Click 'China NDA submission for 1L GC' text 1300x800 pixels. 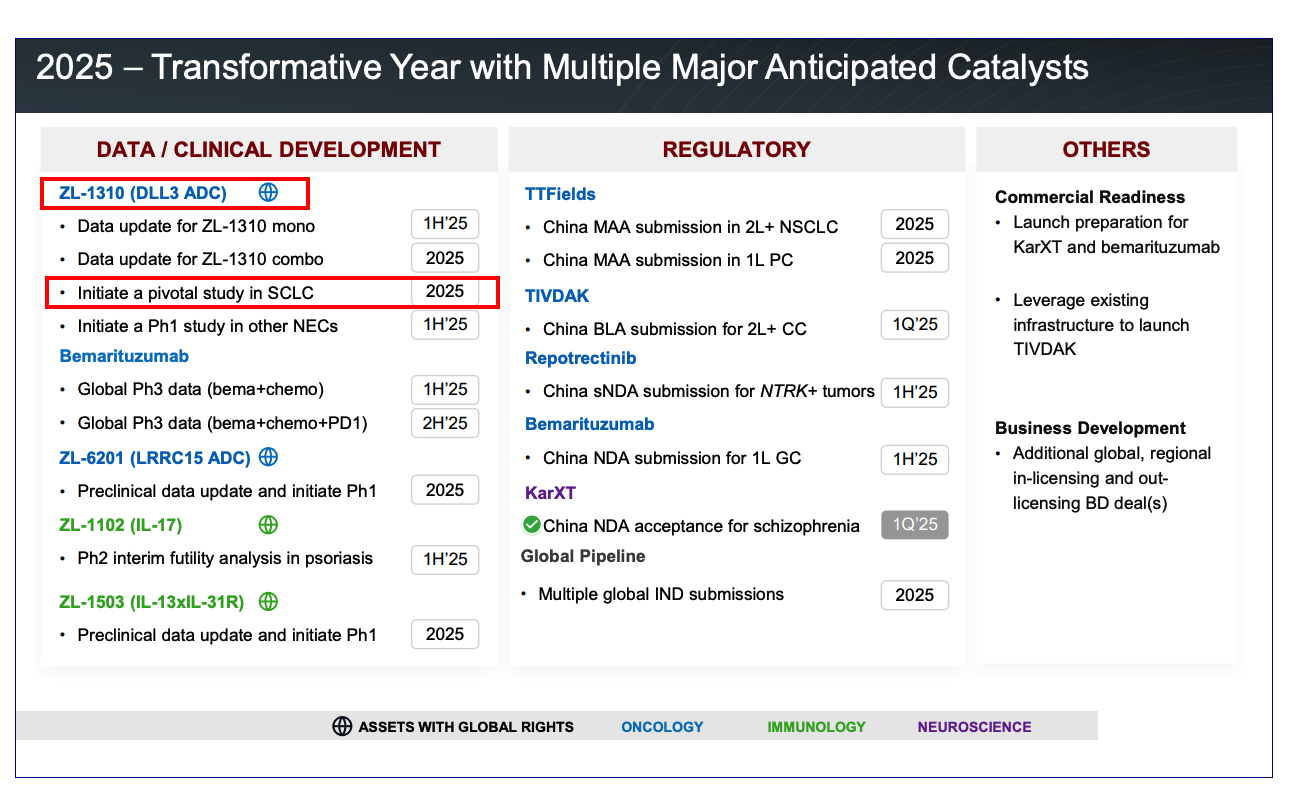pos(672,458)
